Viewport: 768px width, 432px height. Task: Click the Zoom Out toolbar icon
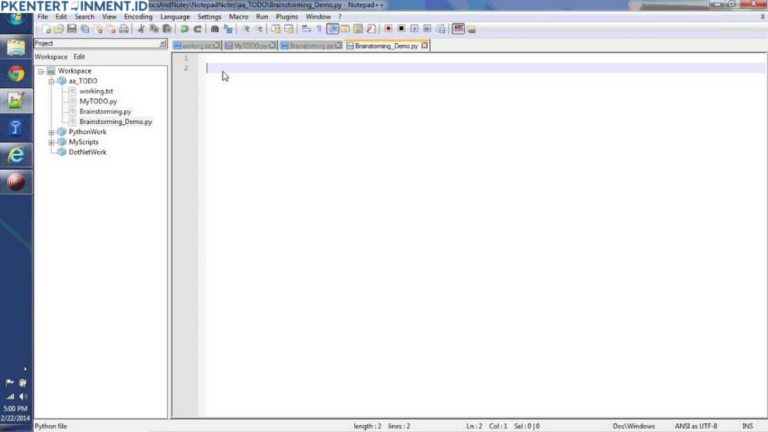[x=259, y=29]
